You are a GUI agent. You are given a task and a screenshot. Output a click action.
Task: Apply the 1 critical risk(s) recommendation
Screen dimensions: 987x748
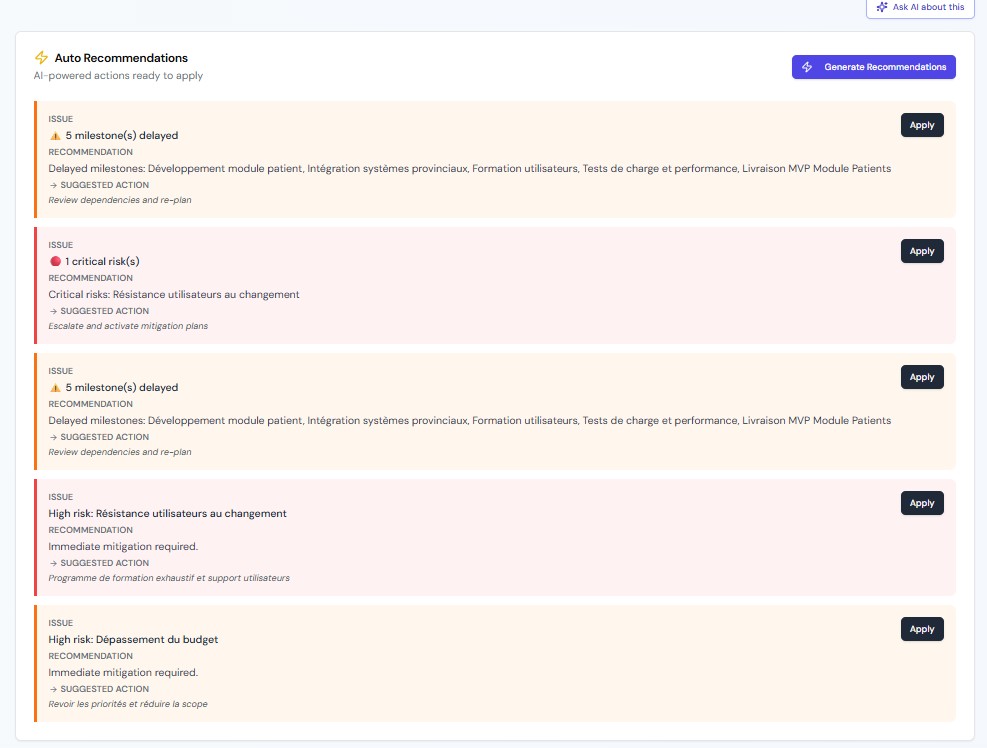(922, 251)
